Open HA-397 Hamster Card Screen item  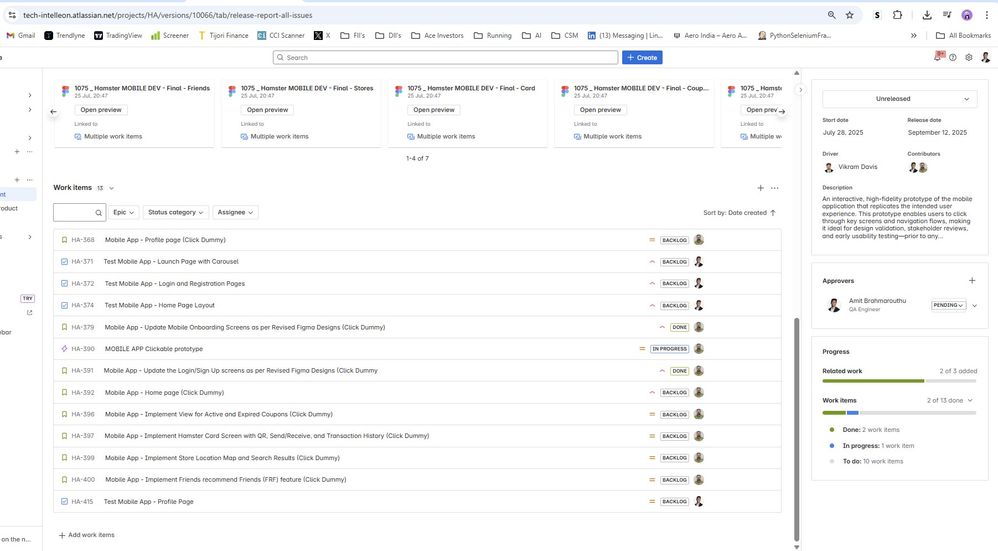[x=417, y=436]
